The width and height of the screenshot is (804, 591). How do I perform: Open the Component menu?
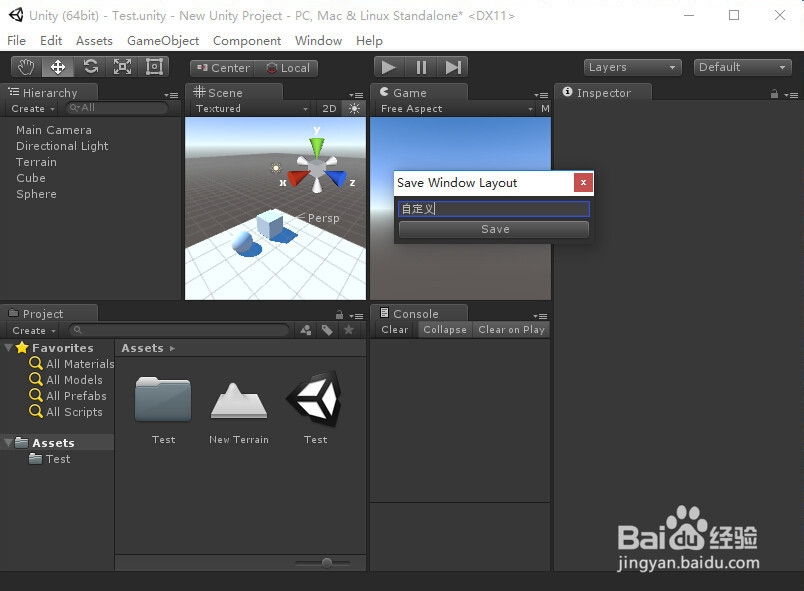[x=247, y=40]
